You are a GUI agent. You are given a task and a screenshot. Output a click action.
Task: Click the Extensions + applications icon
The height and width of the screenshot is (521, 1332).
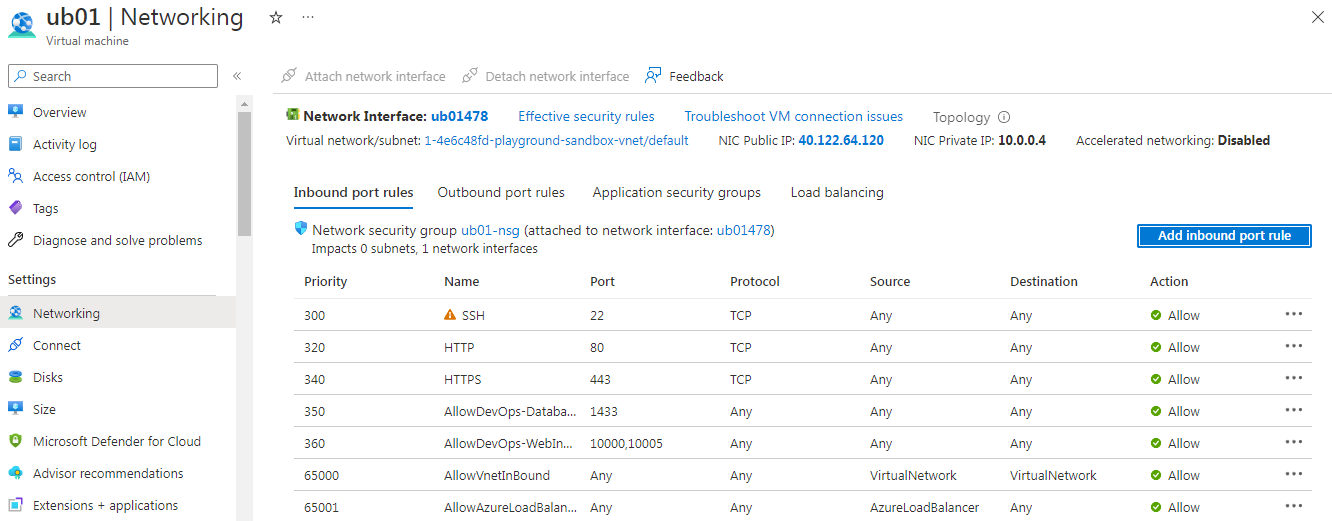(x=15, y=505)
